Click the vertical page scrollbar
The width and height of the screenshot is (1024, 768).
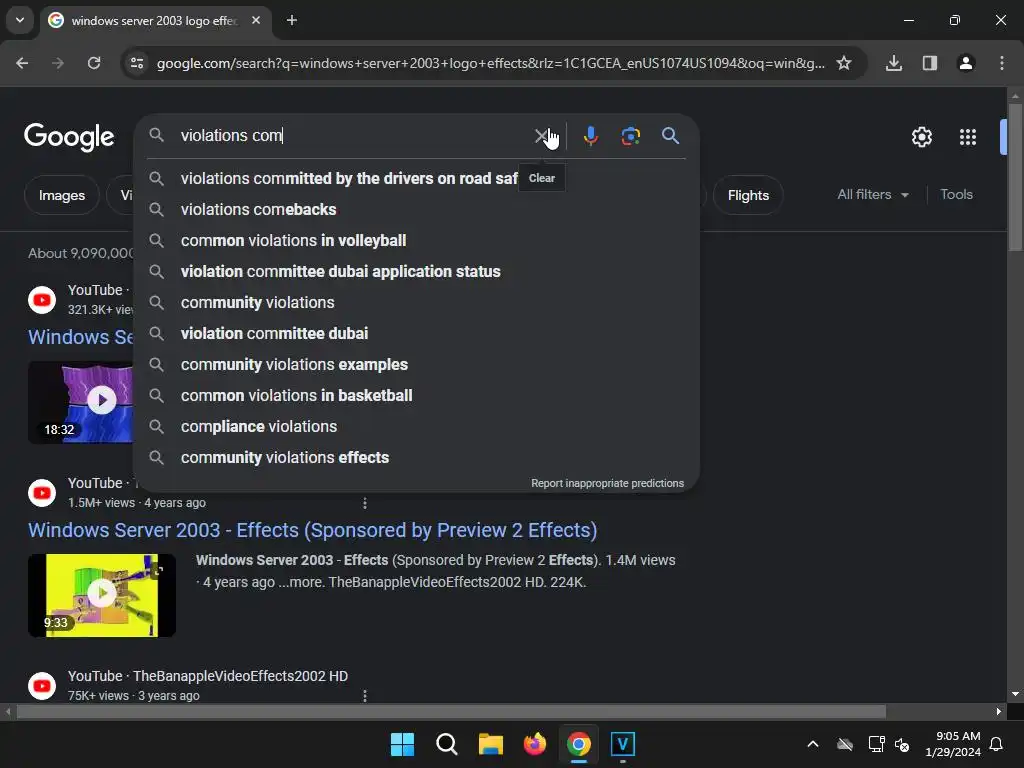pos(1015,176)
